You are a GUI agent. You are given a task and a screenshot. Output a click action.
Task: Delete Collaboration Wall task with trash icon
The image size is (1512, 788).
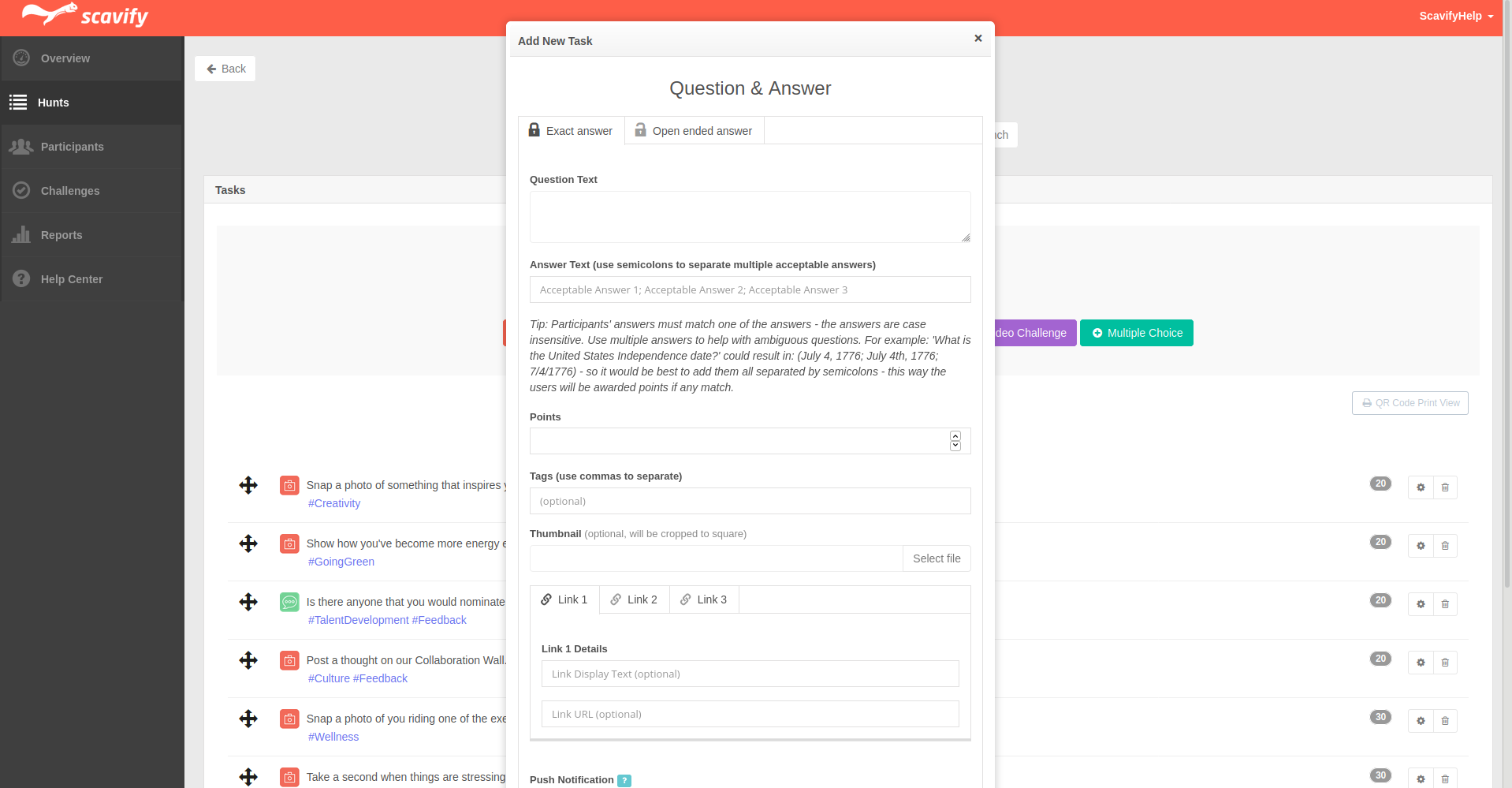tap(1445, 663)
